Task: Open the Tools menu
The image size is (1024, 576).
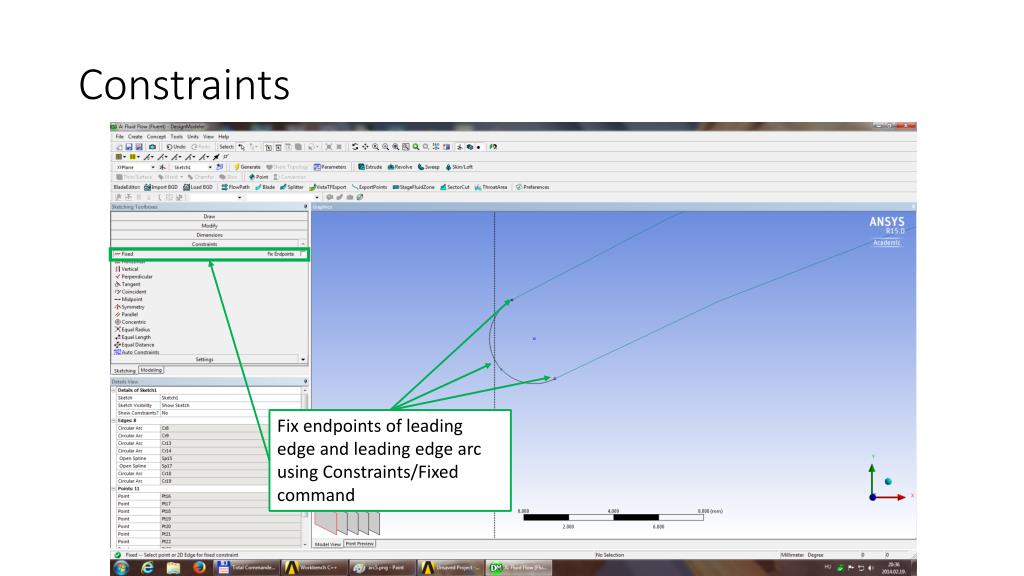Action: coord(176,137)
